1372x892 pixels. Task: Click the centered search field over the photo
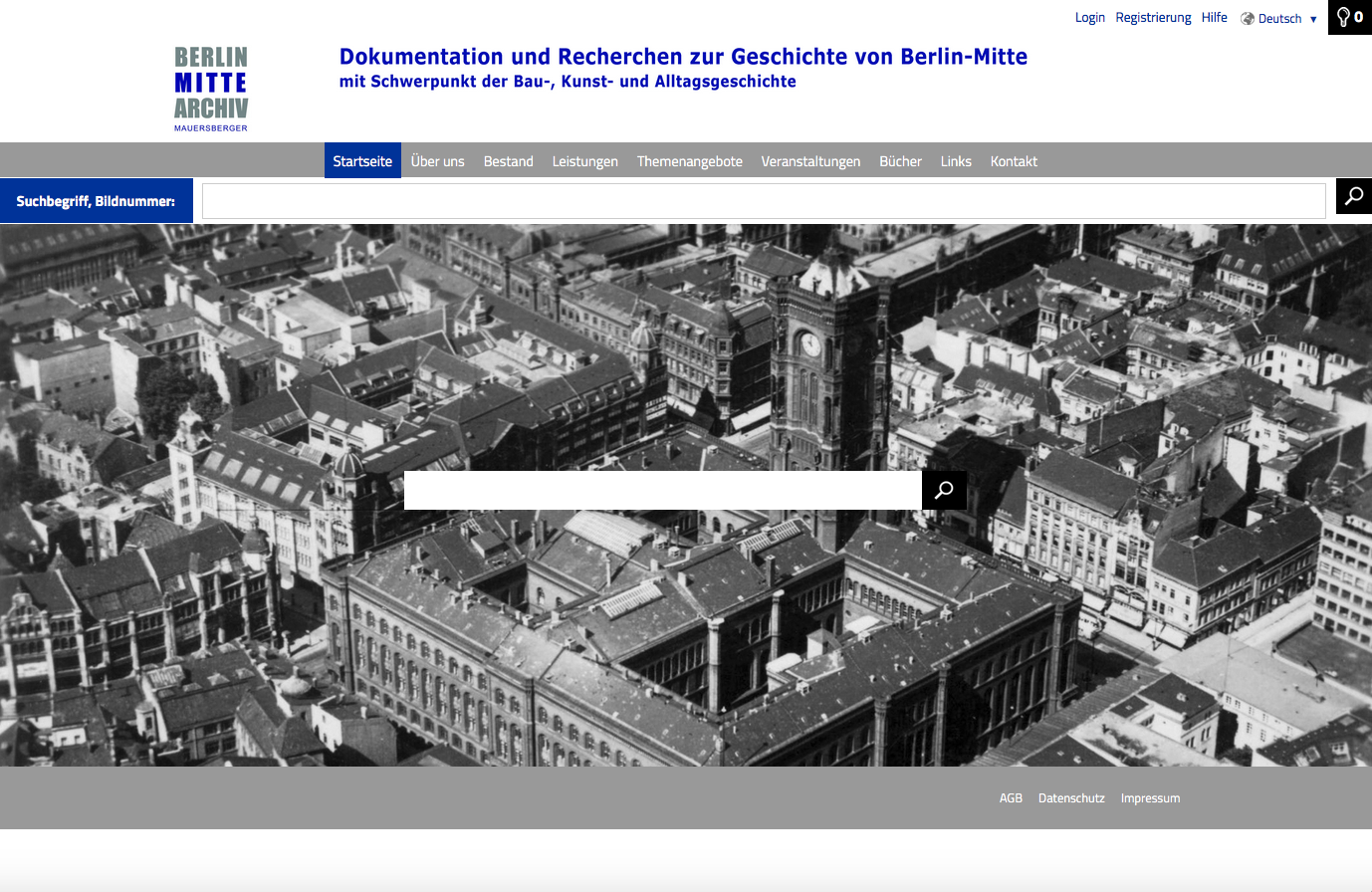point(662,490)
